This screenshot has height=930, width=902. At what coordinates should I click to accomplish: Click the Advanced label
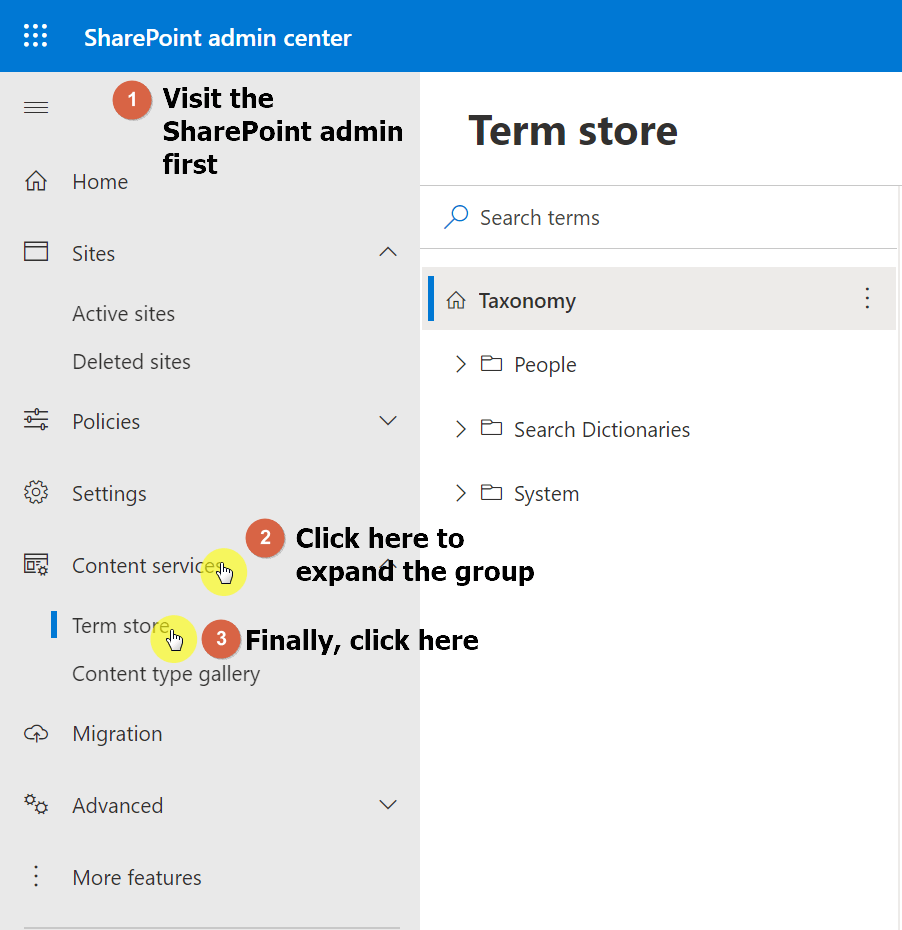point(117,805)
